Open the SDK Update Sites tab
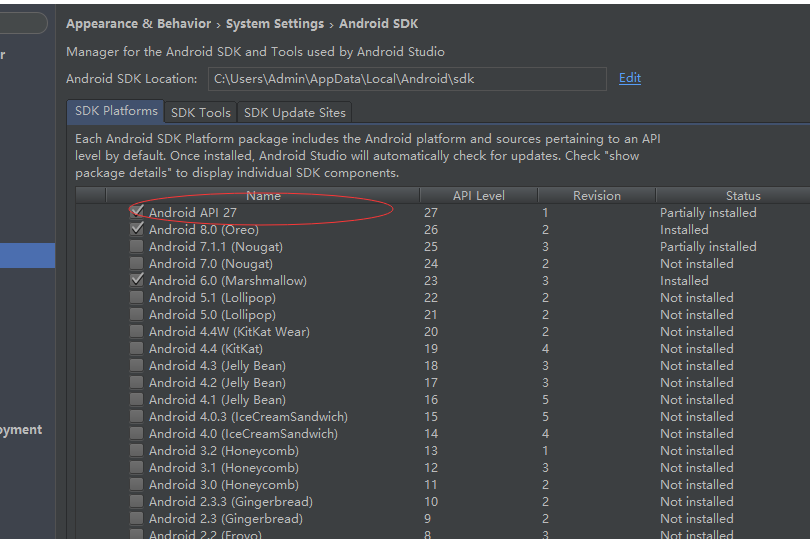810x539 pixels. pos(294,113)
